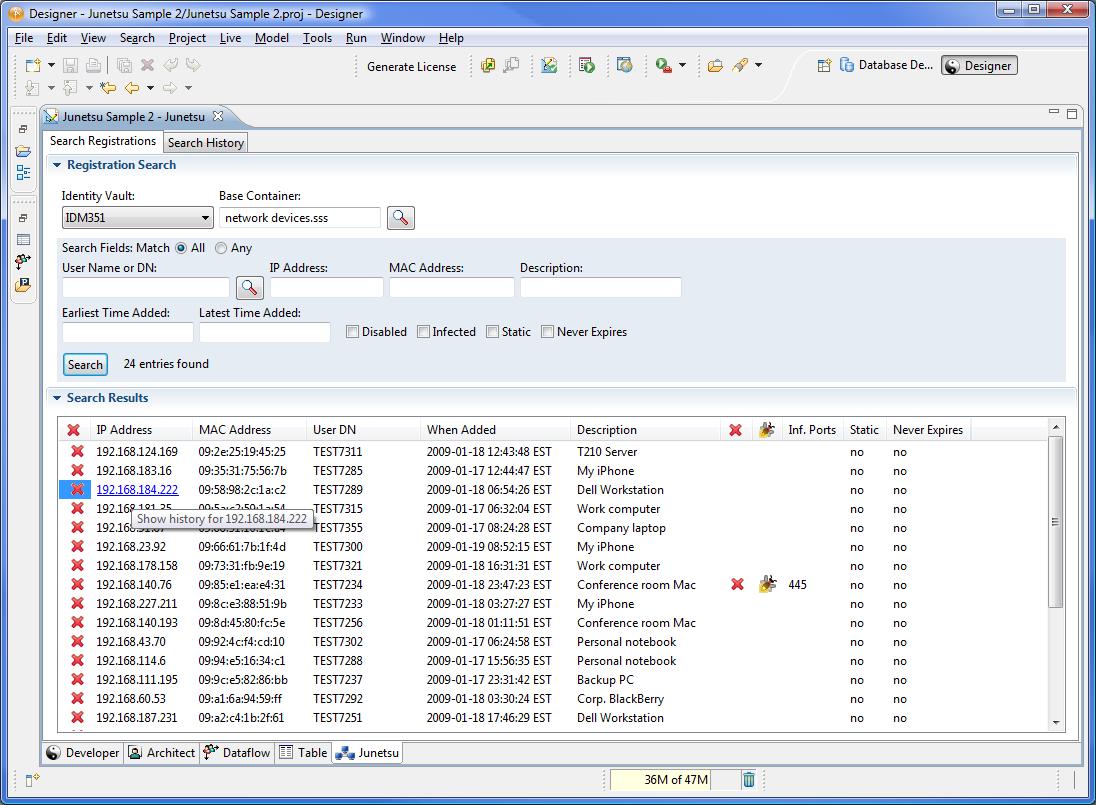The image size is (1096, 805).
Task: Check the Infected filter checkbox
Action: pos(424,332)
